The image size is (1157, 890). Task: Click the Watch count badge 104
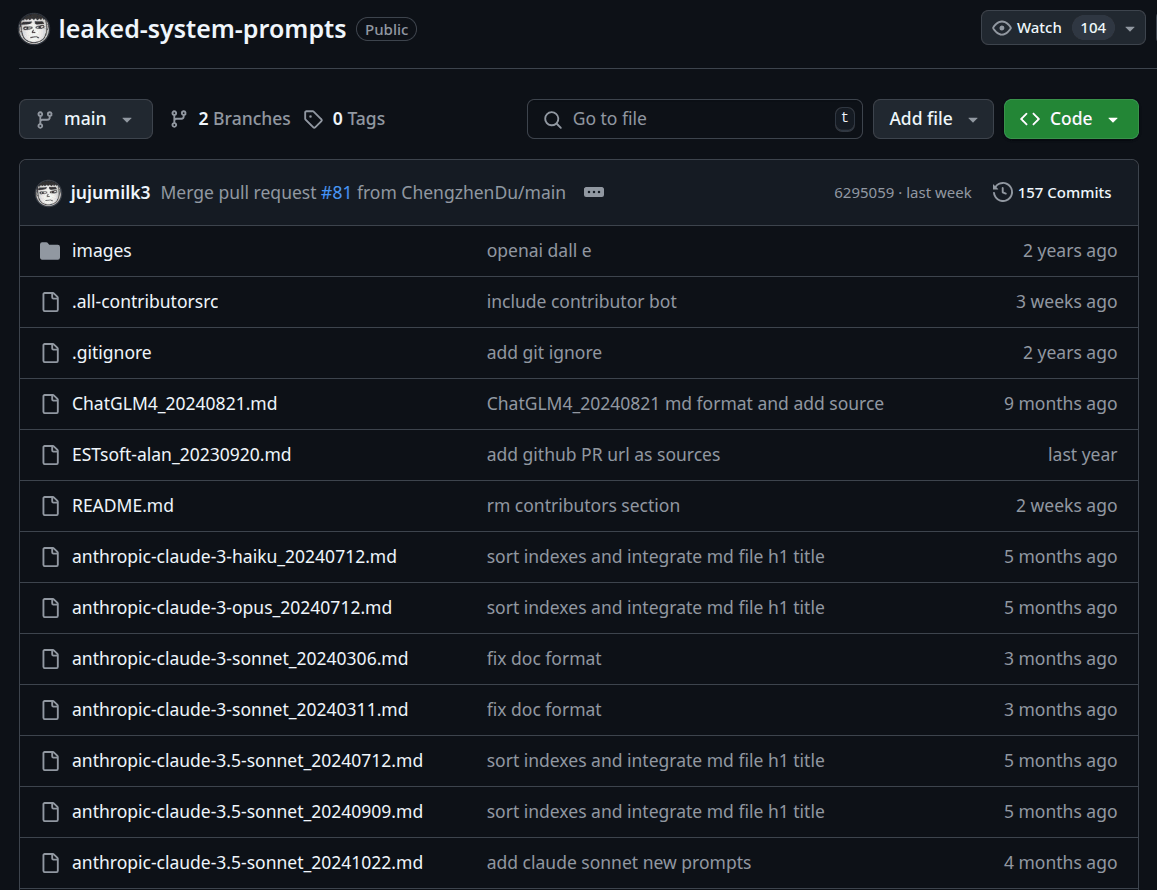pyautogui.click(x=1093, y=28)
